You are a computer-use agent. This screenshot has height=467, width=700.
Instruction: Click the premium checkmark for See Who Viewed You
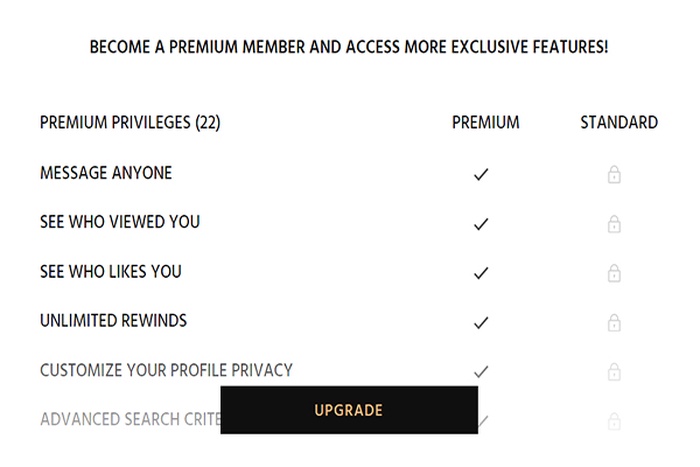[x=481, y=224]
